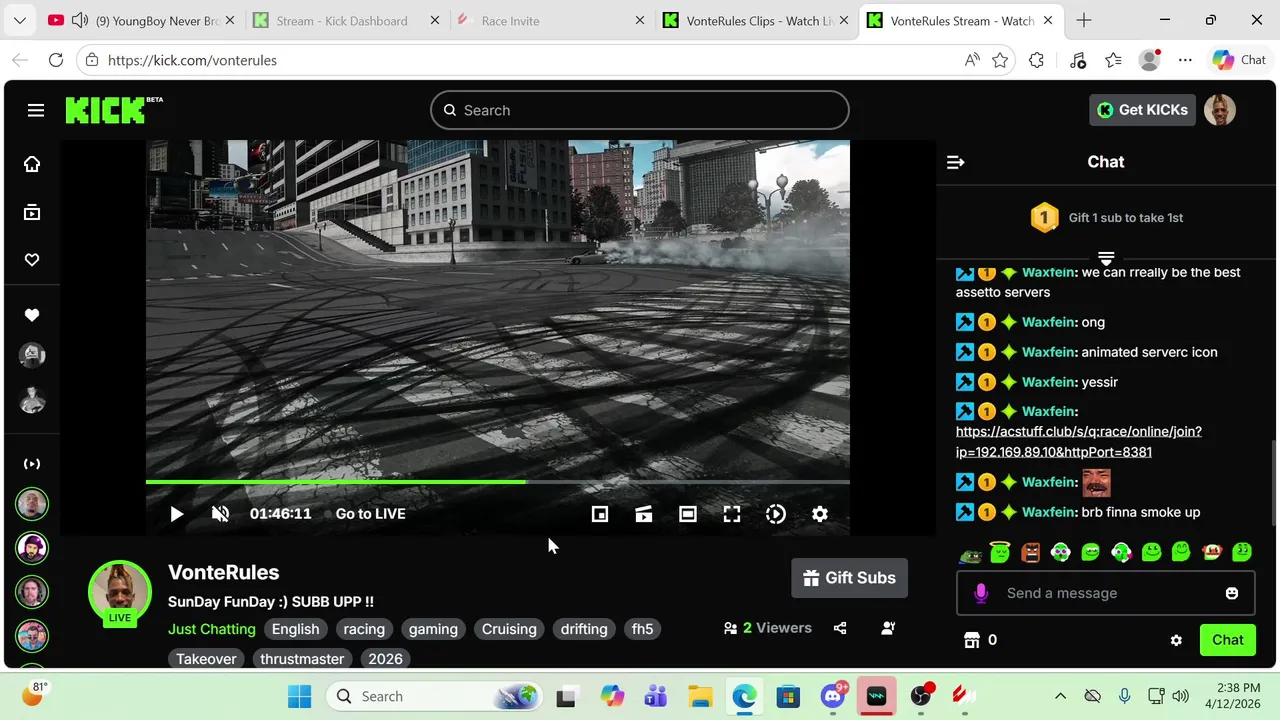Collapse the chat panel with the arrow icon

coord(956,162)
